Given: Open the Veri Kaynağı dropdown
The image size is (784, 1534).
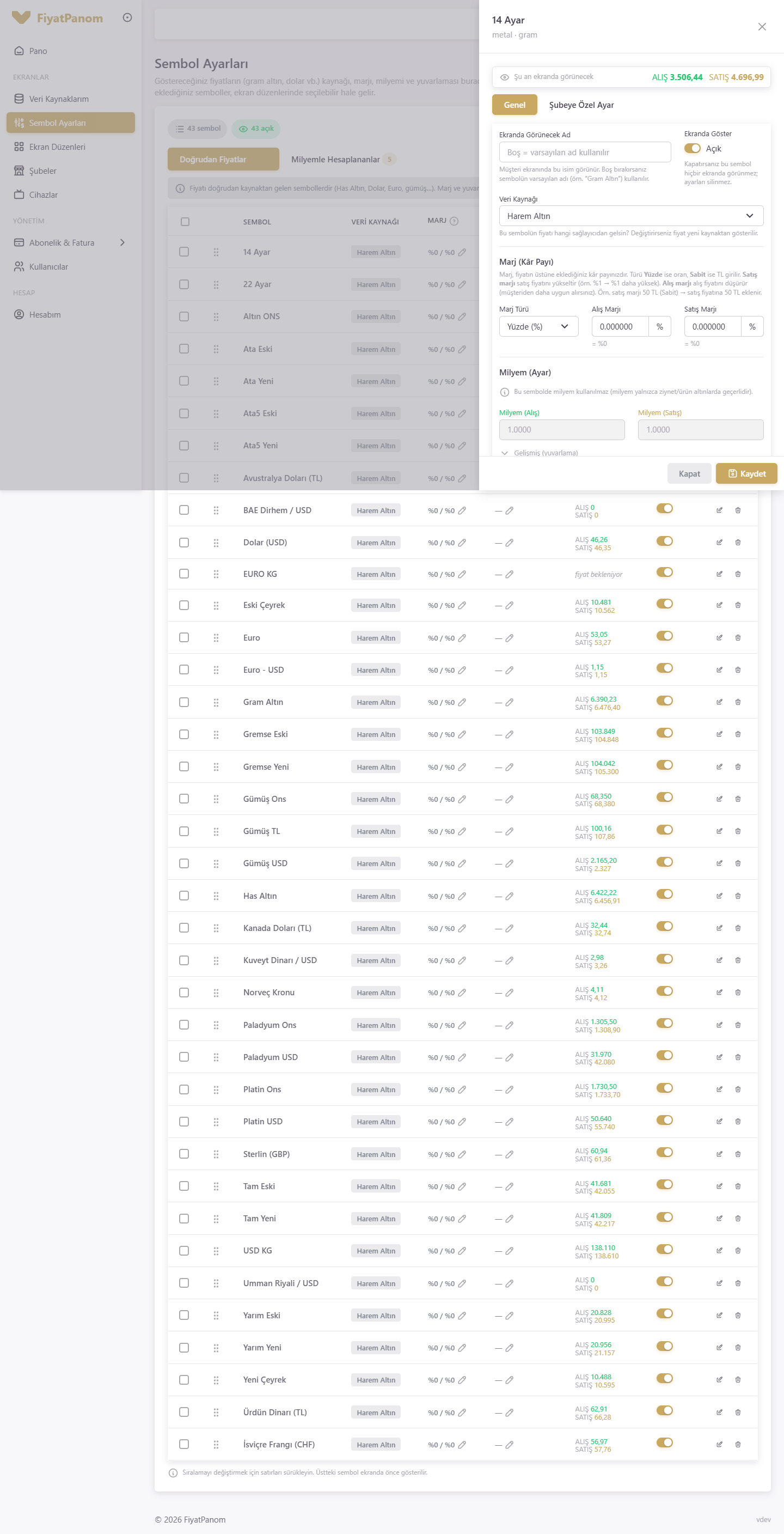Looking at the screenshot, I should [631, 216].
